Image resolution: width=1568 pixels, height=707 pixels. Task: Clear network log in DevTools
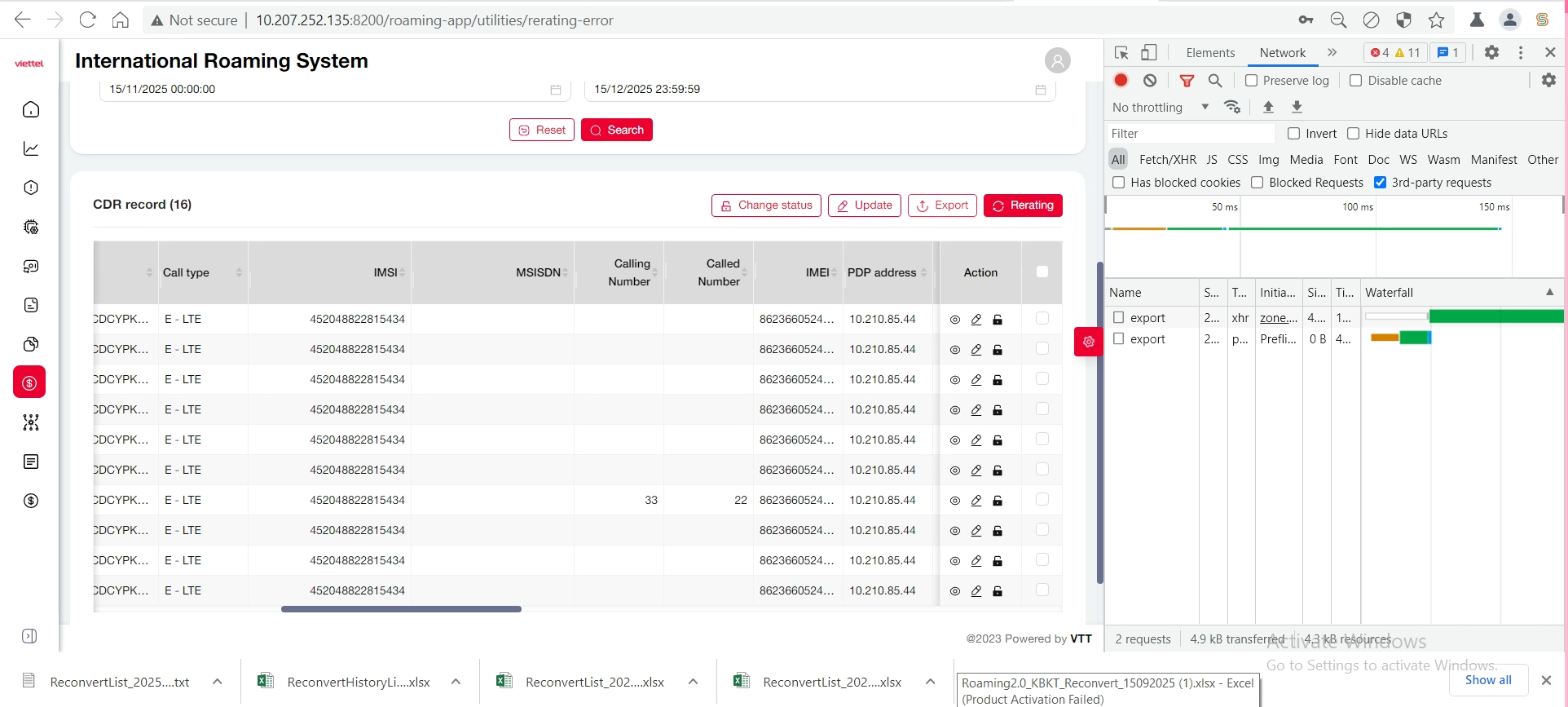click(x=1150, y=81)
